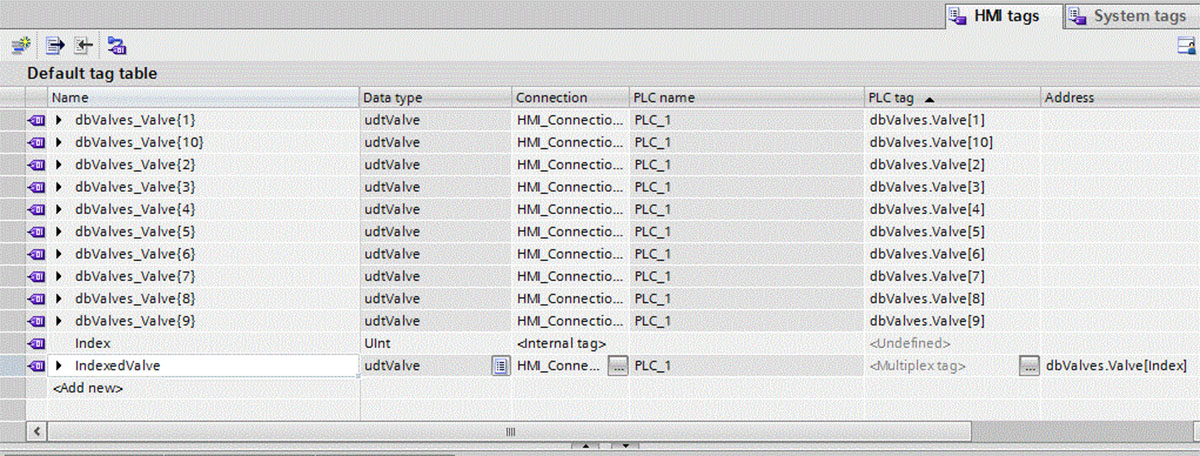
Task: Expand the dbValves_Valve{1} tag
Action: tap(59, 120)
